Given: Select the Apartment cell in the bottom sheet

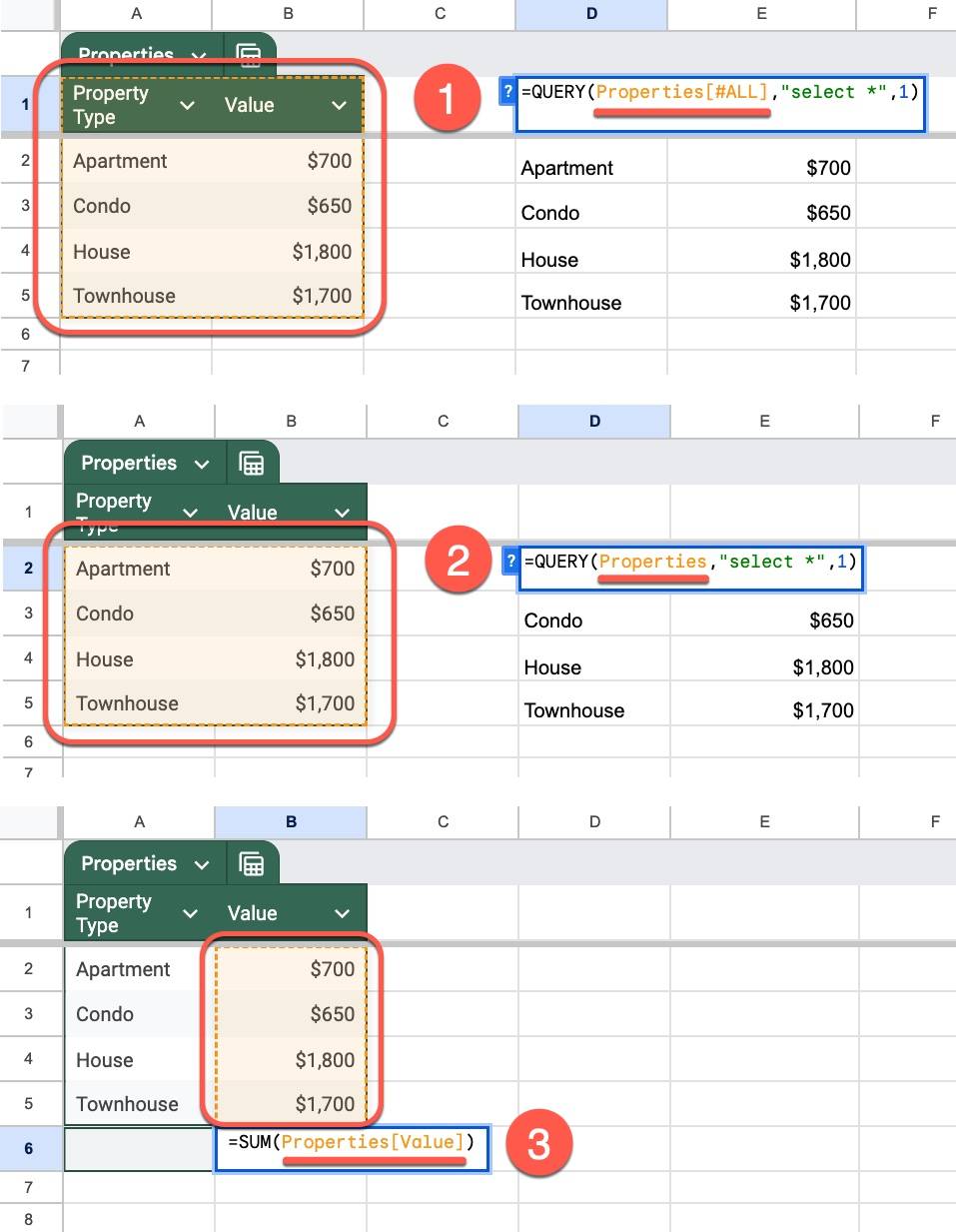Looking at the screenshot, I should click(124, 969).
